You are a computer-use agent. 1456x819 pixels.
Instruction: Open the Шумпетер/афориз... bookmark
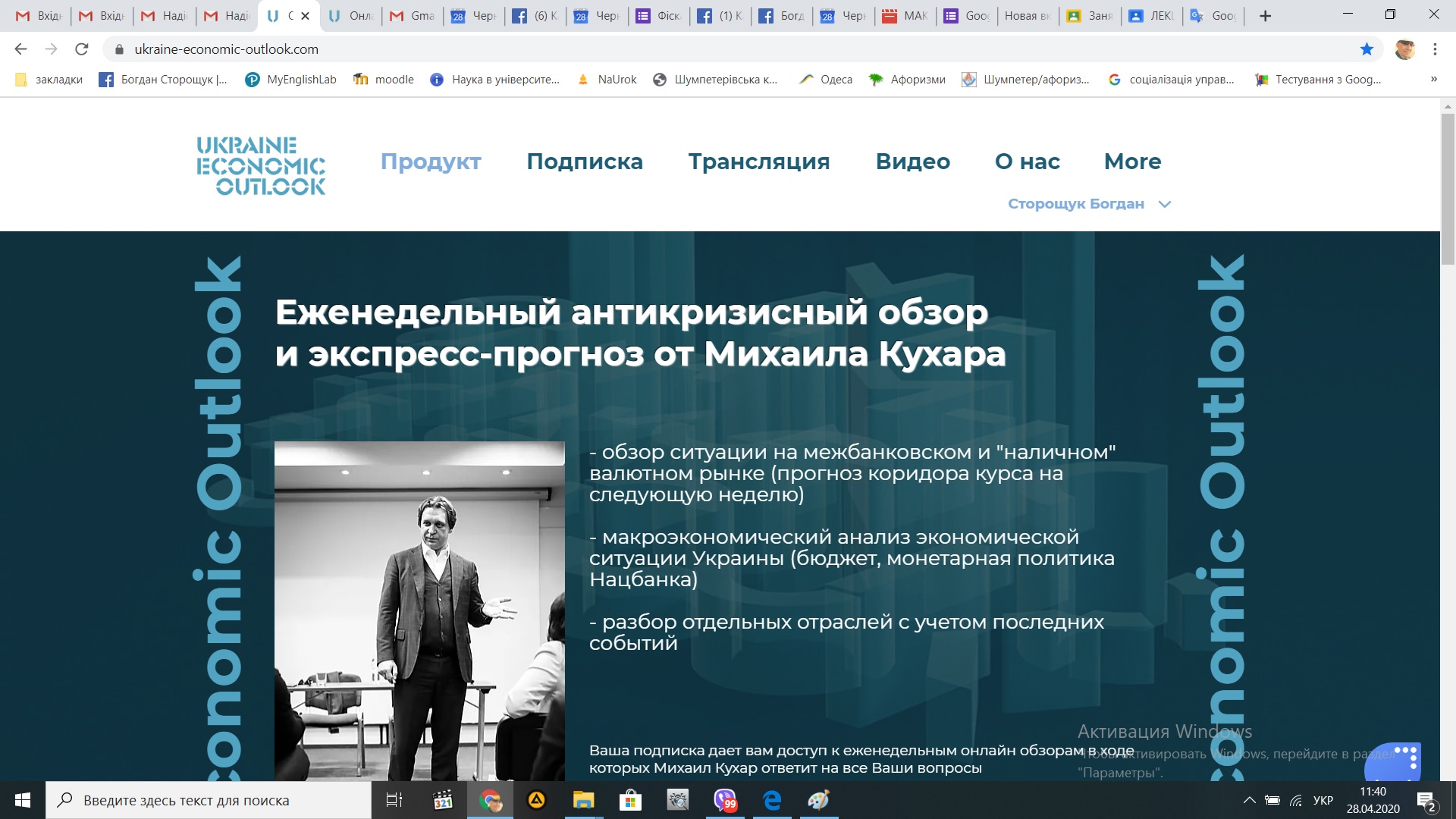[1025, 80]
